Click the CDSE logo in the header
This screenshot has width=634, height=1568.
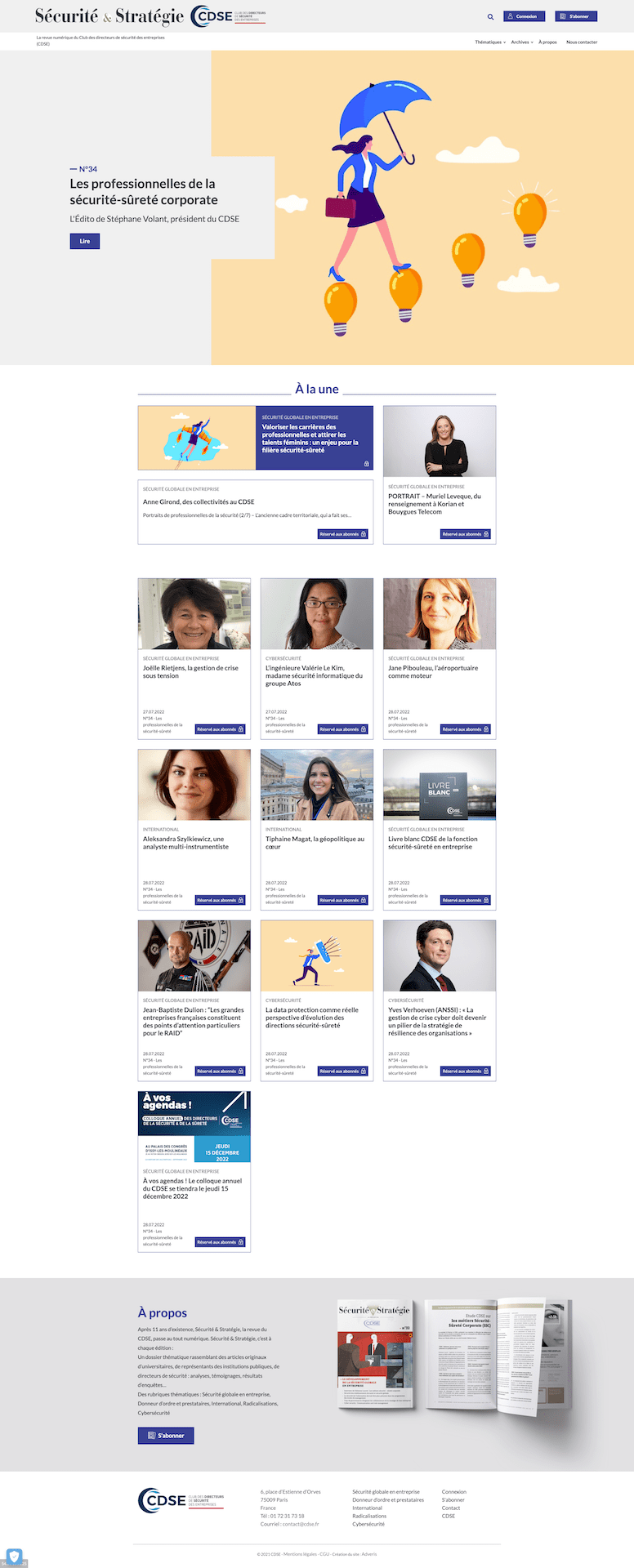click(228, 16)
